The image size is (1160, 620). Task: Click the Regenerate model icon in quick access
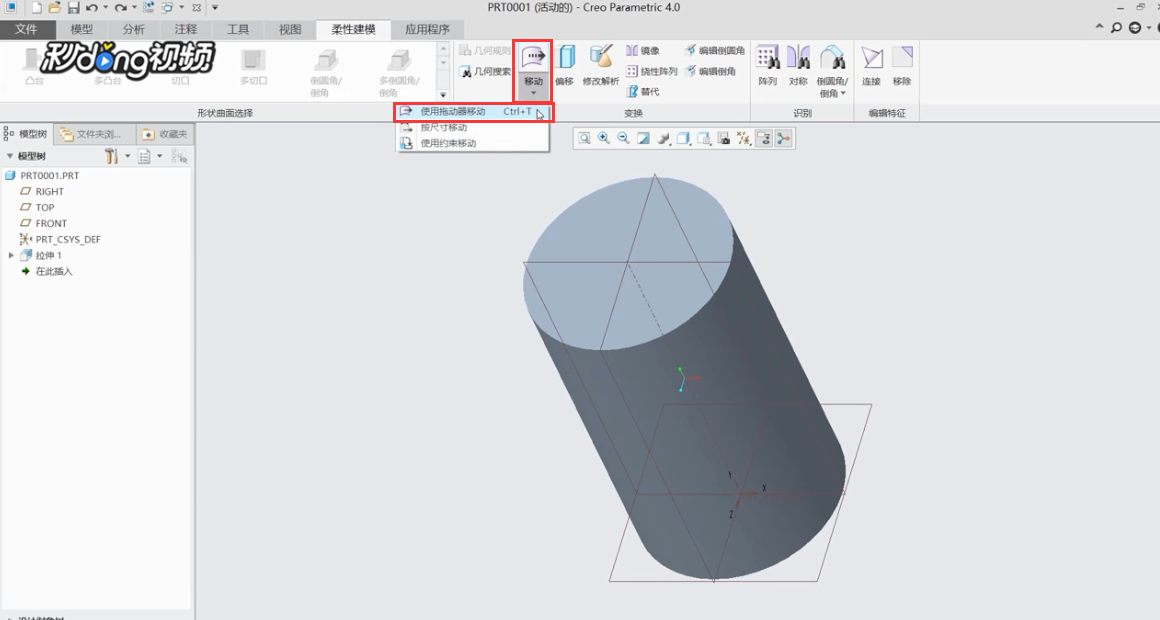(149, 7)
